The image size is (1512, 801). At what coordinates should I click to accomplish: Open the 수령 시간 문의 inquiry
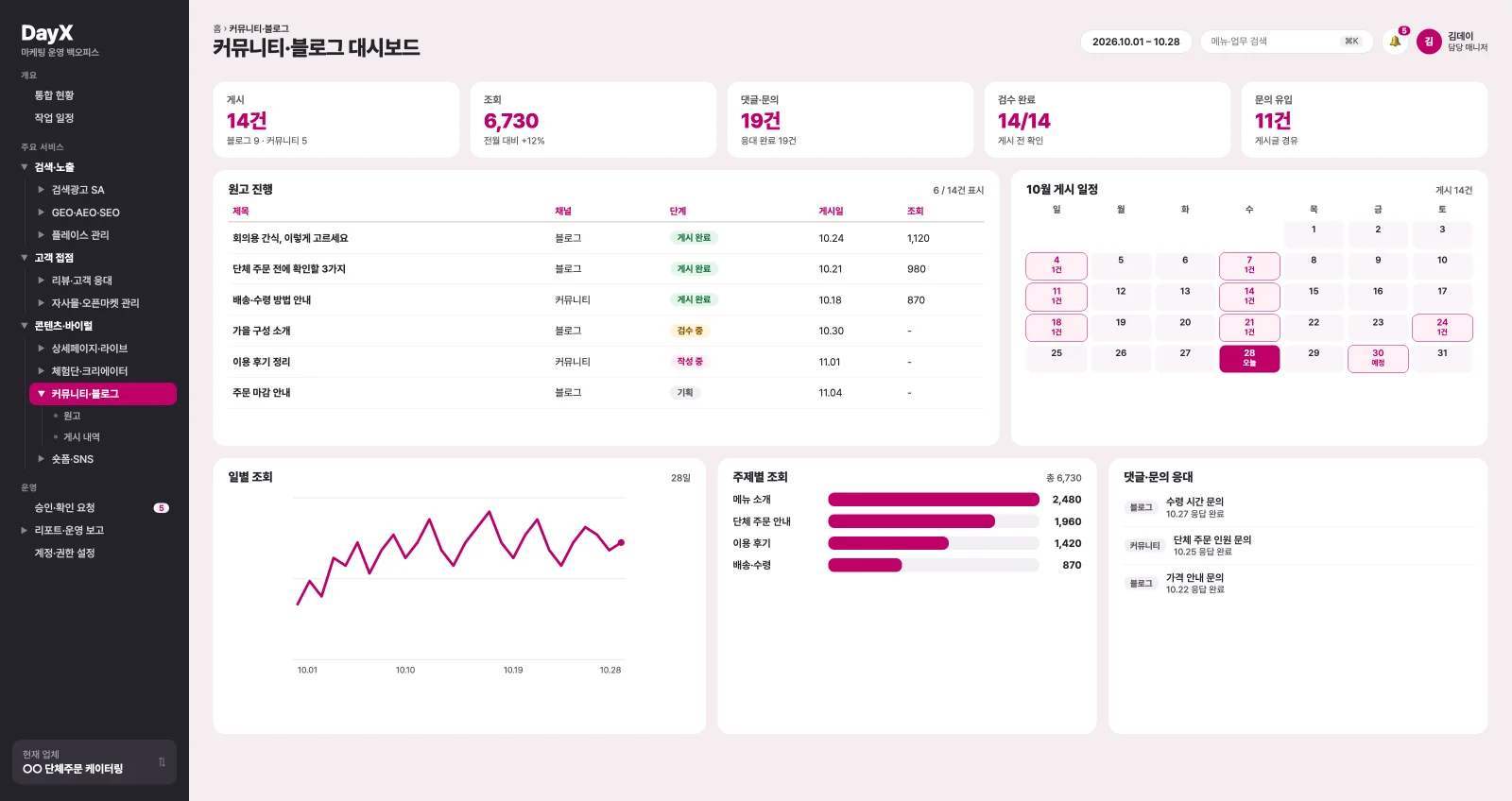pyautogui.click(x=1297, y=508)
